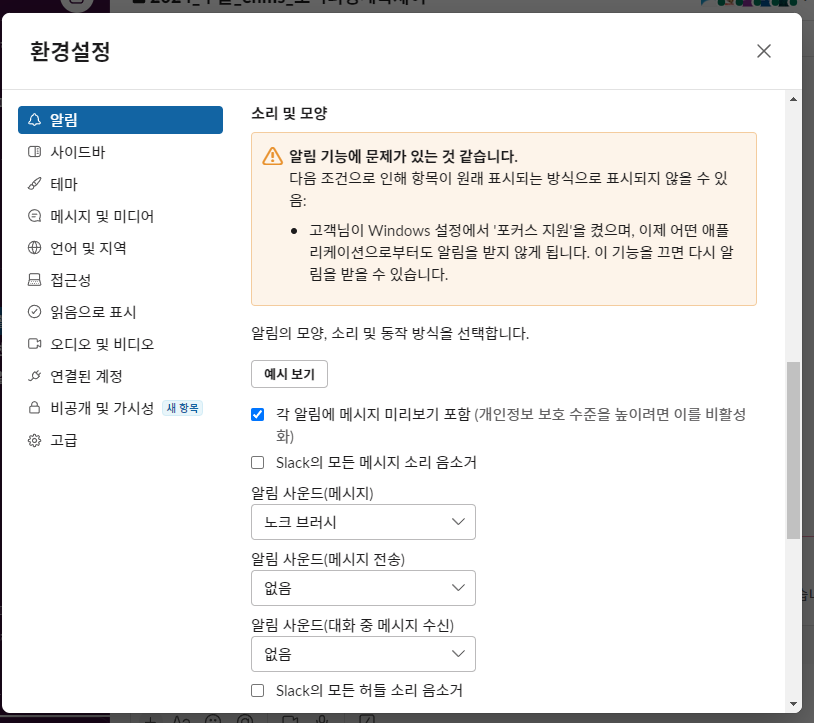Click the video camera icon beside 오디오 및 비디오

(34, 344)
